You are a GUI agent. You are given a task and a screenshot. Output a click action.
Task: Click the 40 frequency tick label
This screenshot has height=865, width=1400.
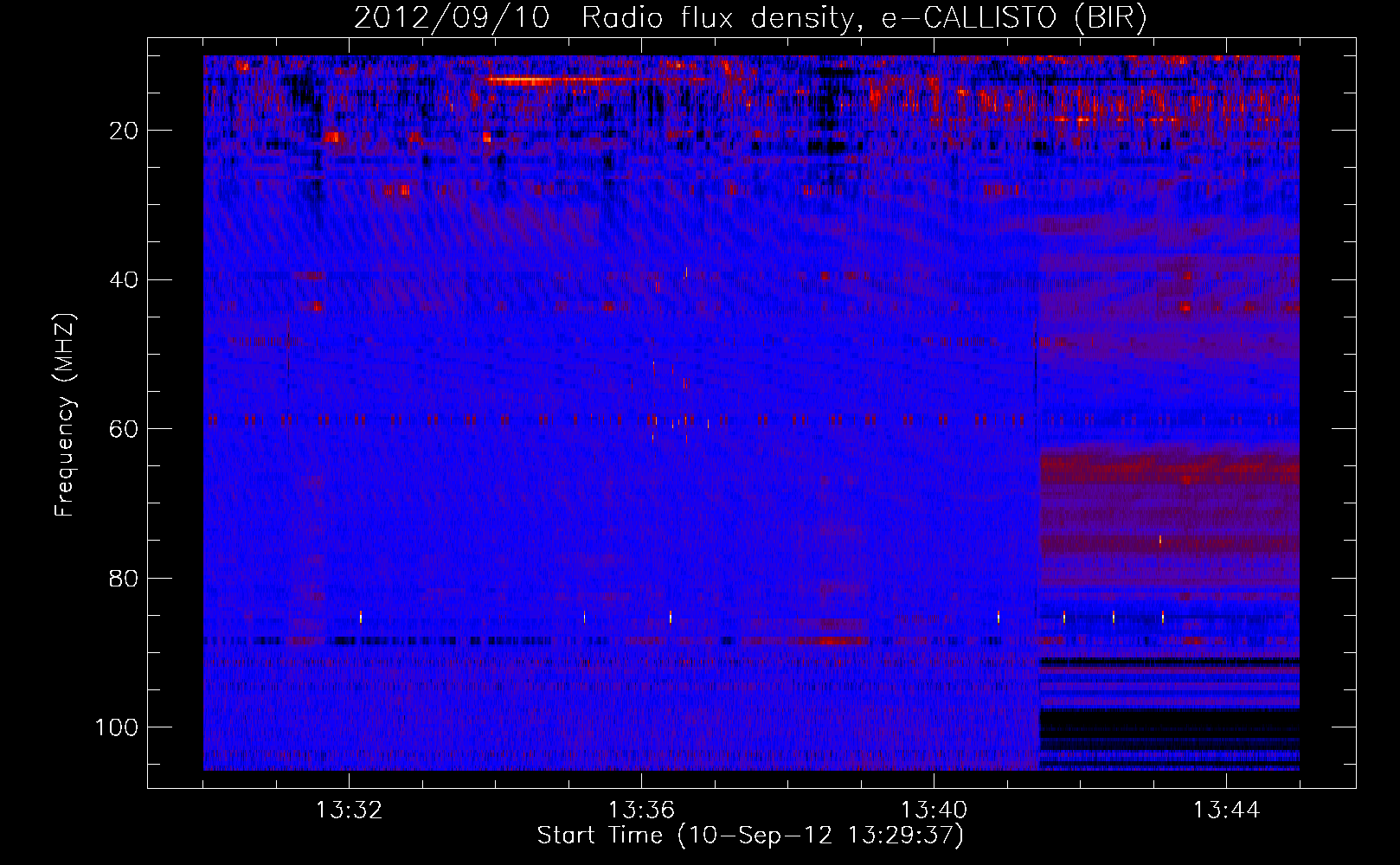pos(124,279)
